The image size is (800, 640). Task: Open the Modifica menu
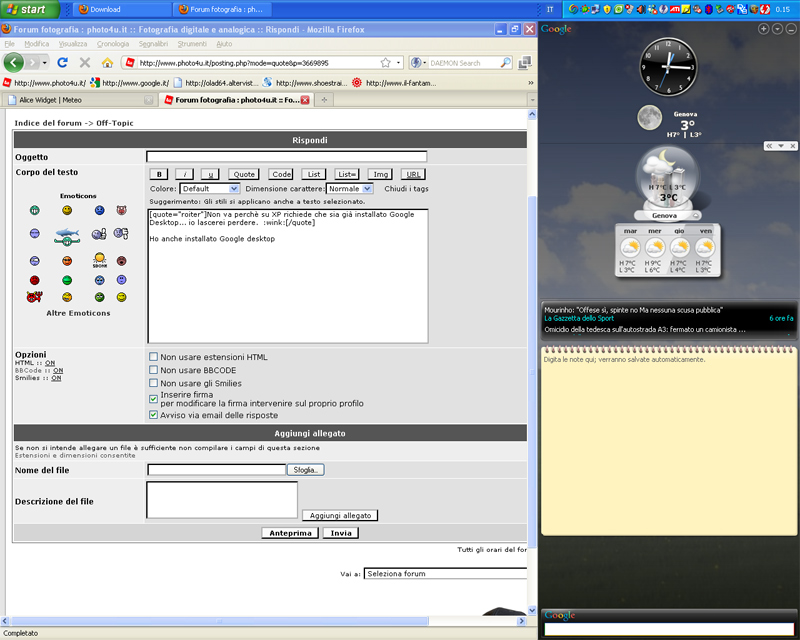pos(37,44)
